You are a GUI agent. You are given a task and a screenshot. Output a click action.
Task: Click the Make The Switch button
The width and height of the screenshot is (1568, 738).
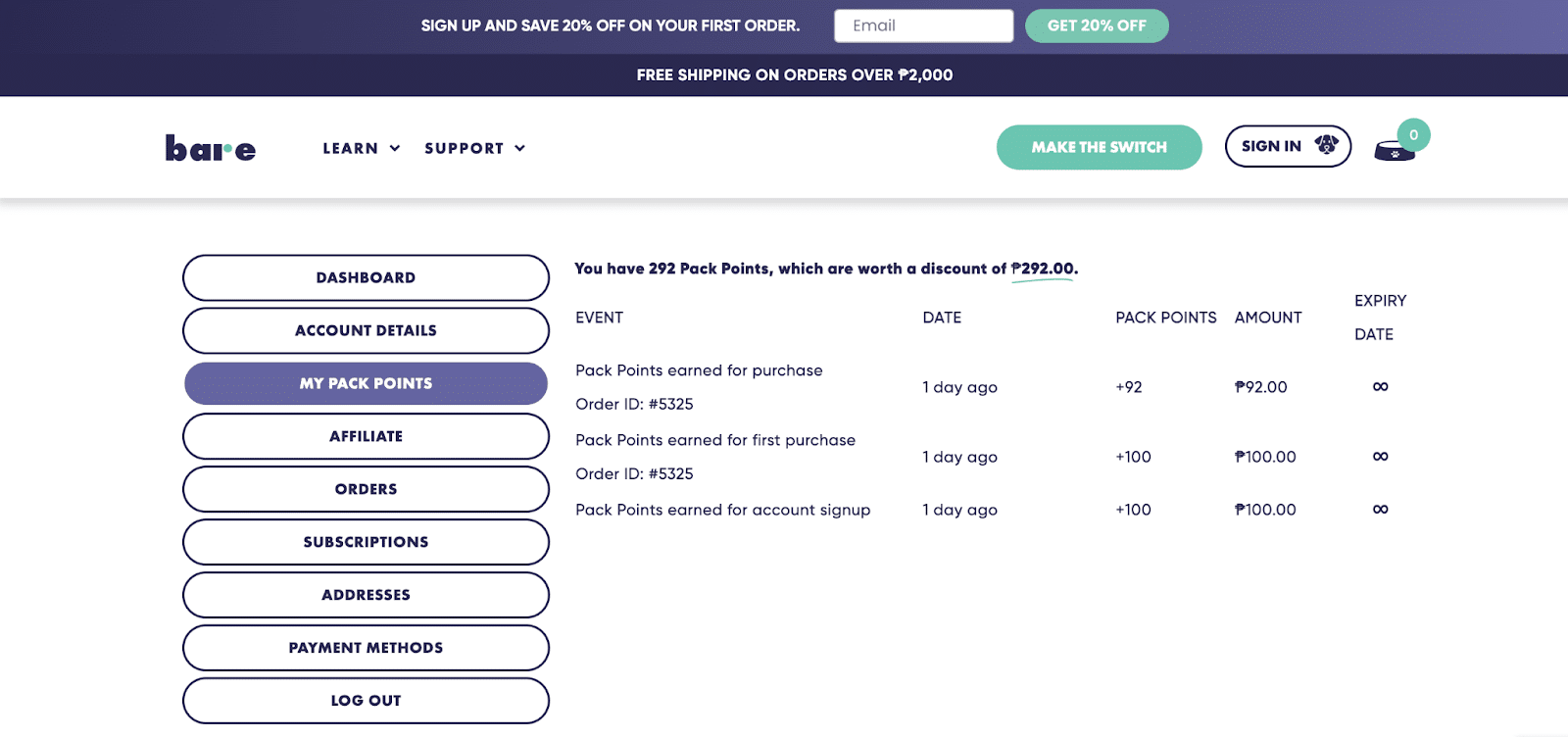pos(1099,147)
